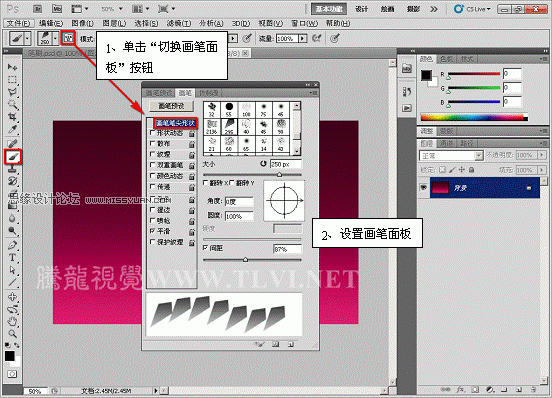Image resolution: width=552 pixels, height=398 pixels.
Task: Click the 圆度 100% field
Action: (239, 216)
